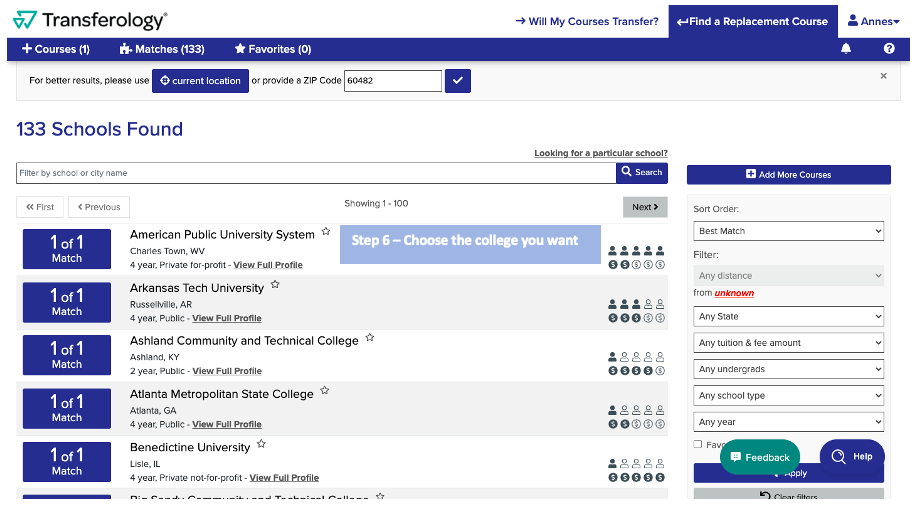Open the Any State dropdown

[788, 316]
